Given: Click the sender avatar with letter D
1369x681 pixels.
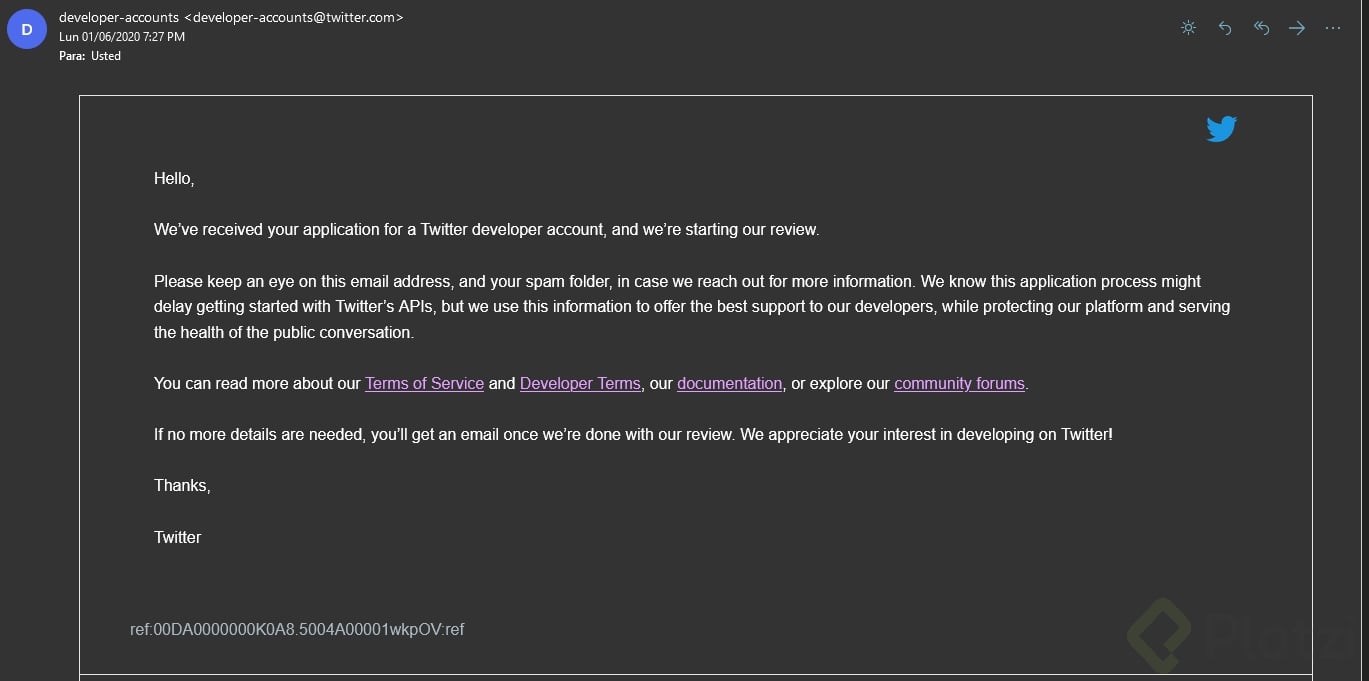Looking at the screenshot, I should pyautogui.click(x=26, y=30).
